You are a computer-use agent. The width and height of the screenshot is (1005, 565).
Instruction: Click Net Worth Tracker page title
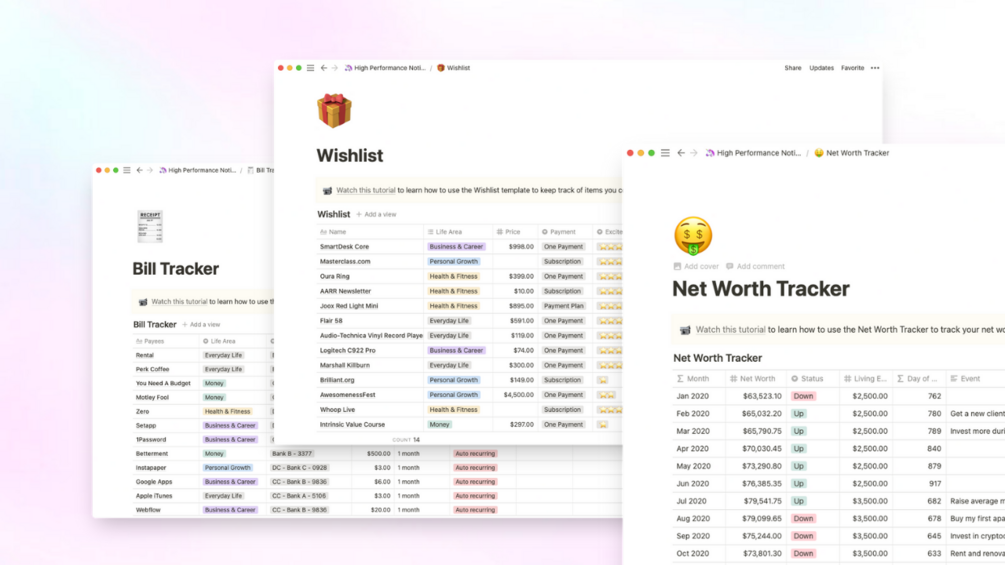click(x=761, y=289)
